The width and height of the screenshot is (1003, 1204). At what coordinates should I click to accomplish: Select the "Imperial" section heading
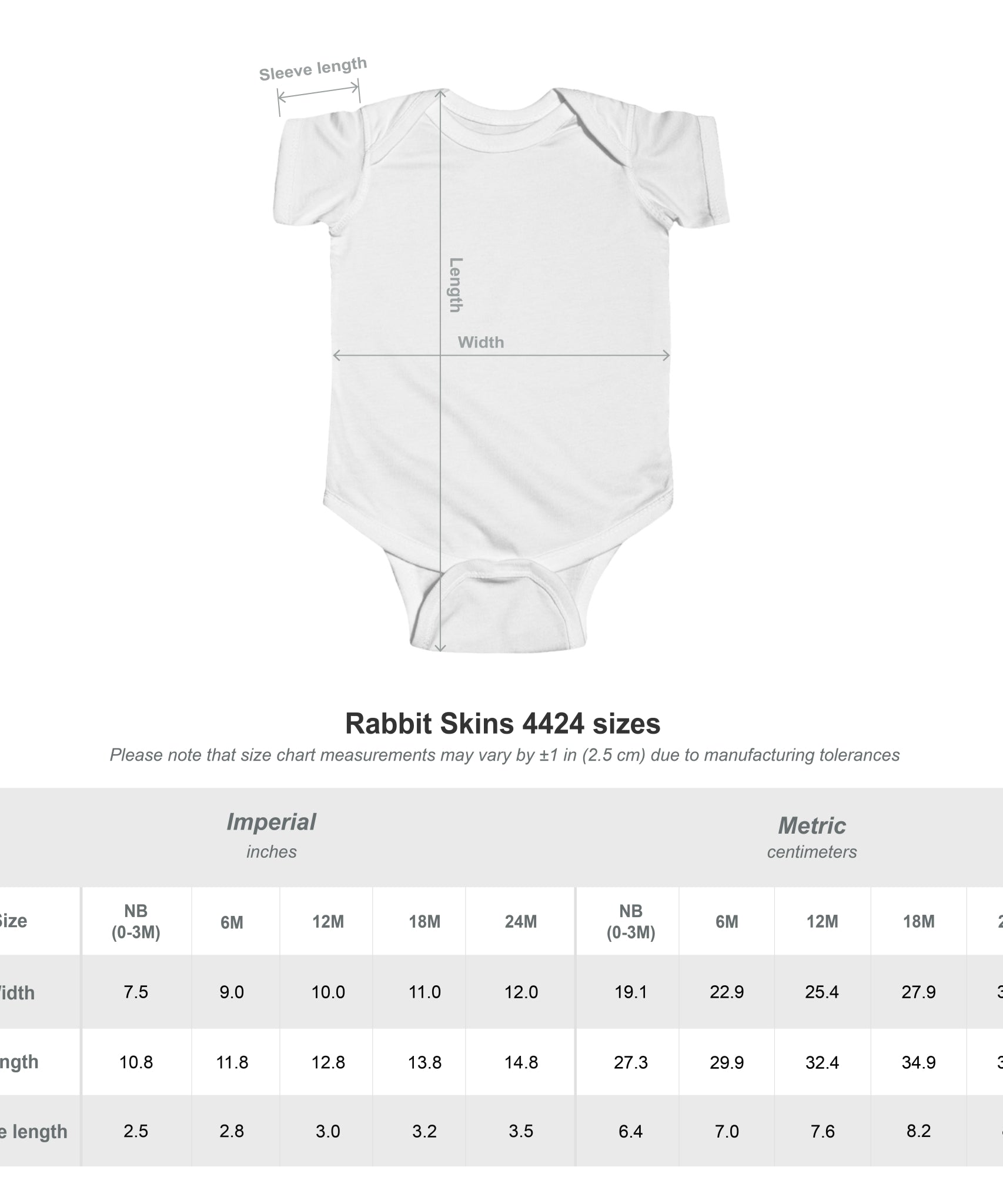click(x=271, y=822)
